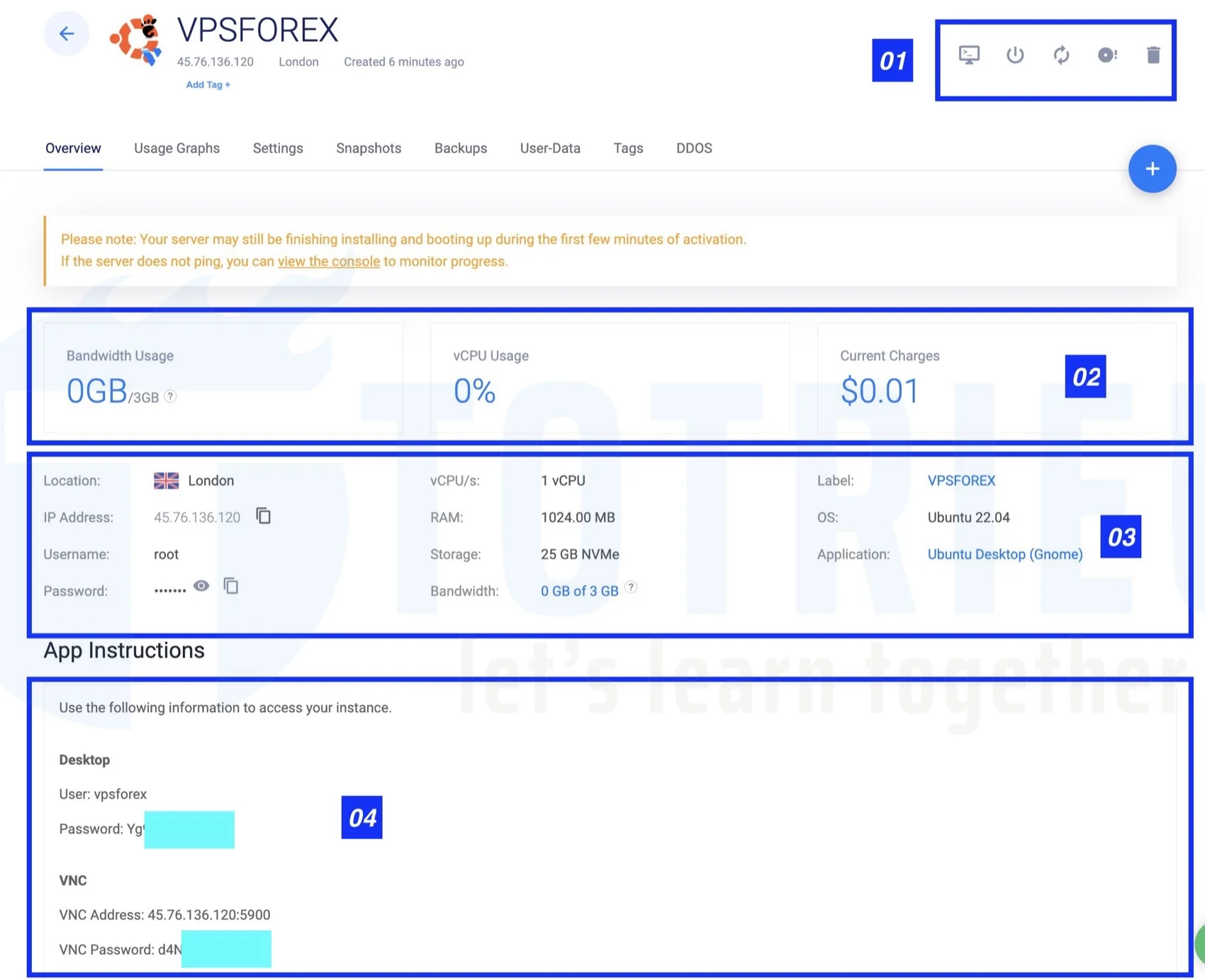Open the Ubuntu Desktop (Gnome) application link
1205x980 pixels.
[1005, 554]
